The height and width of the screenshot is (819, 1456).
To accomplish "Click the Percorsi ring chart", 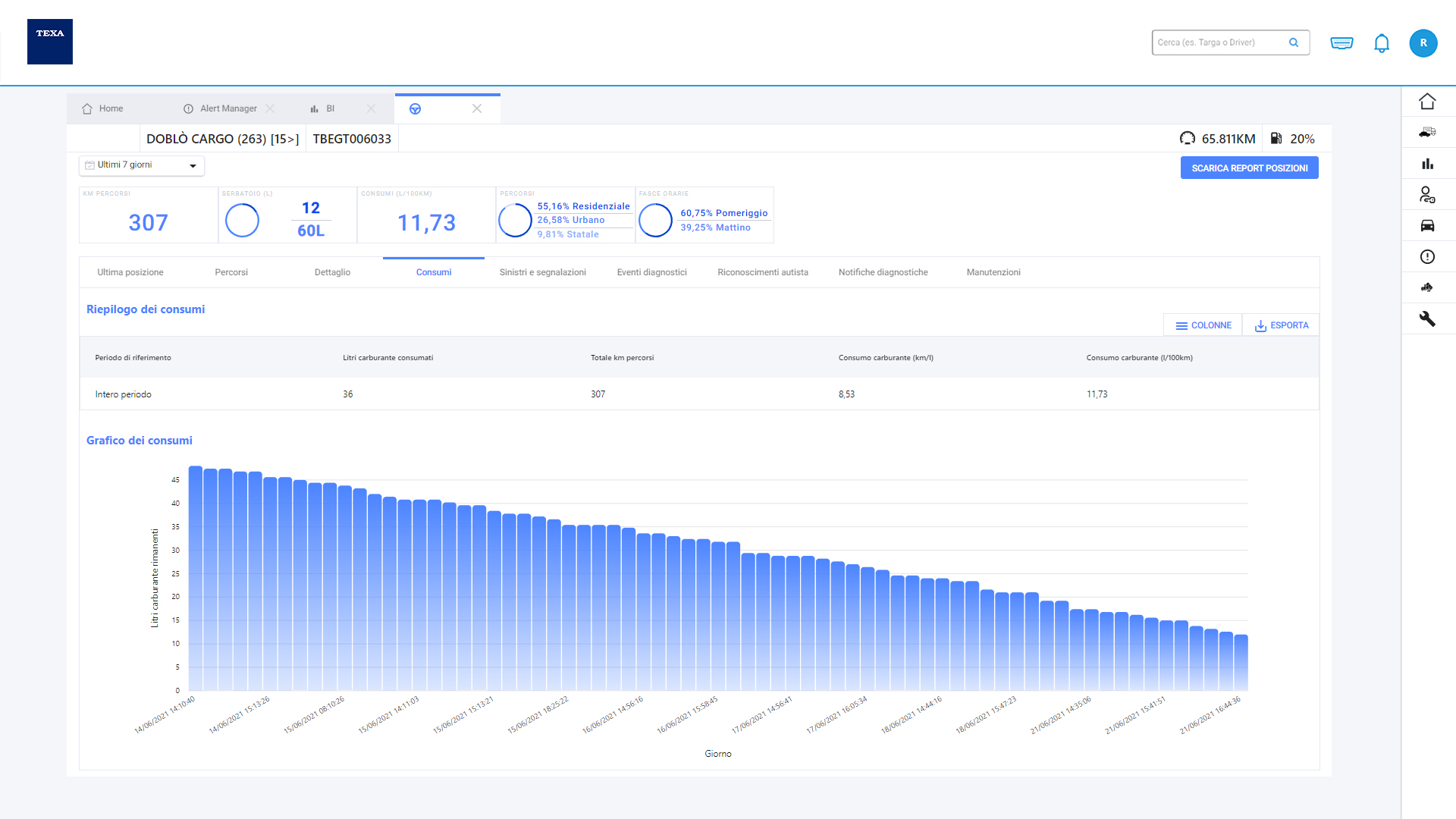I will coord(515,221).
